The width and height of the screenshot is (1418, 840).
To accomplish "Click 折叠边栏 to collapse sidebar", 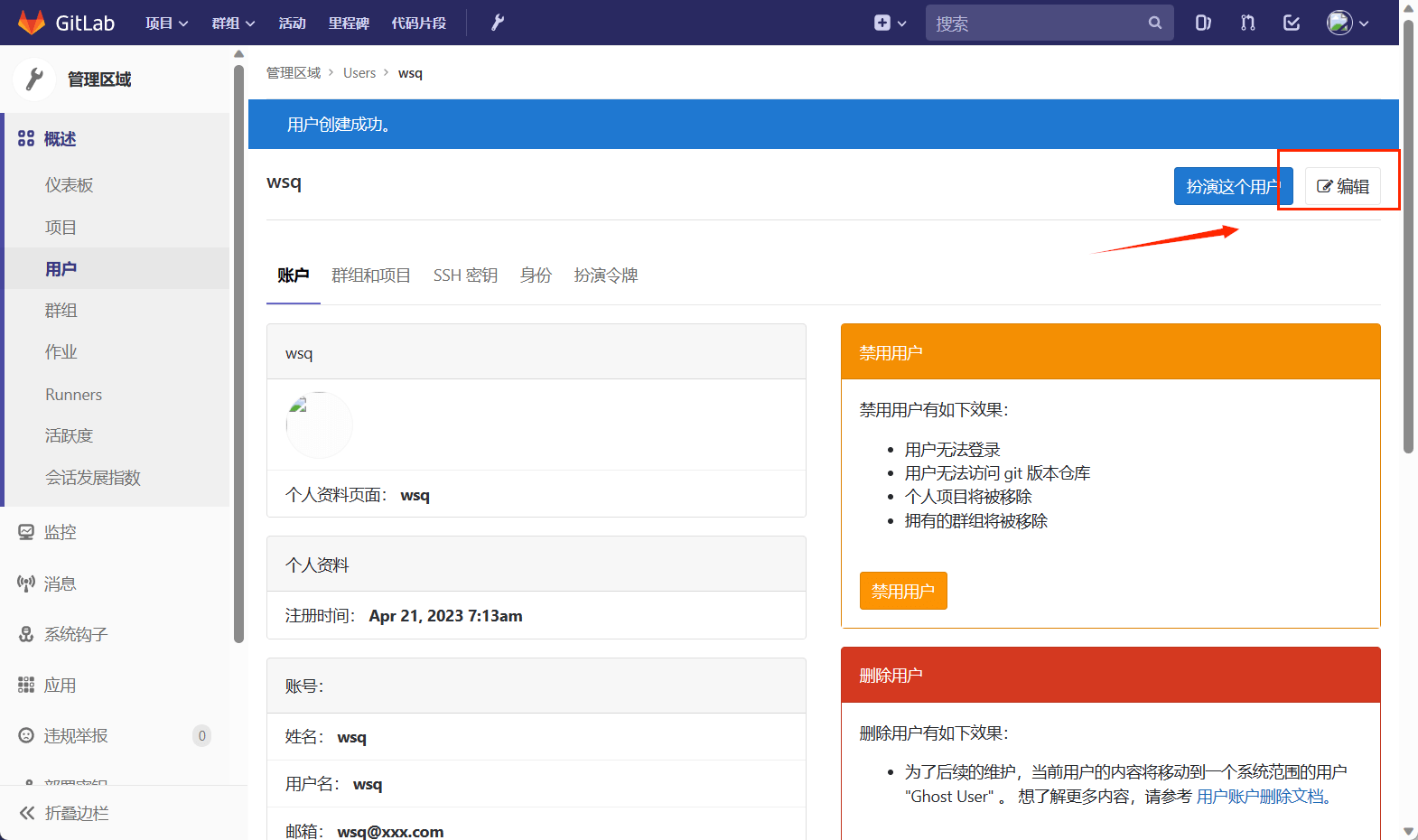I will [77, 814].
